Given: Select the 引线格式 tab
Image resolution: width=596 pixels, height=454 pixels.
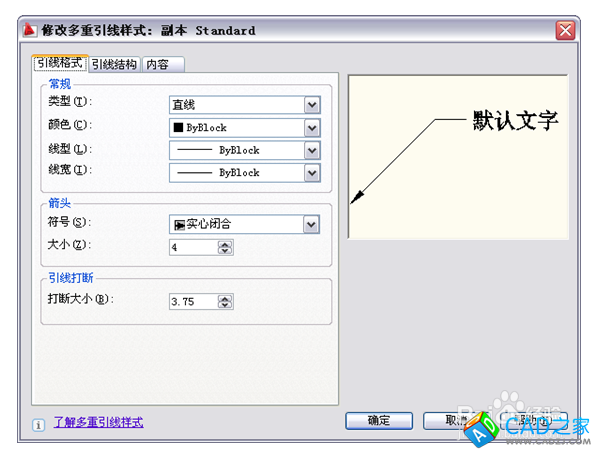Looking at the screenshot, I should click(x=60, y=63).
